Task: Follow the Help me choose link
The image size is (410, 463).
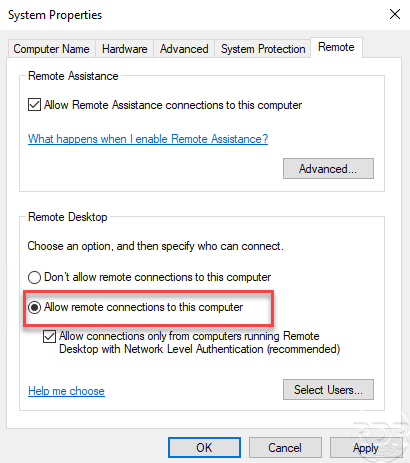Action: [x=66, y=391]
